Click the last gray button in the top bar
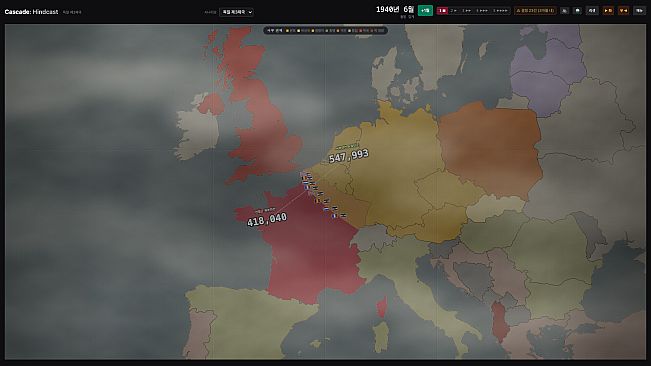The height and width of the screenshot is (366, 651). 639,10
